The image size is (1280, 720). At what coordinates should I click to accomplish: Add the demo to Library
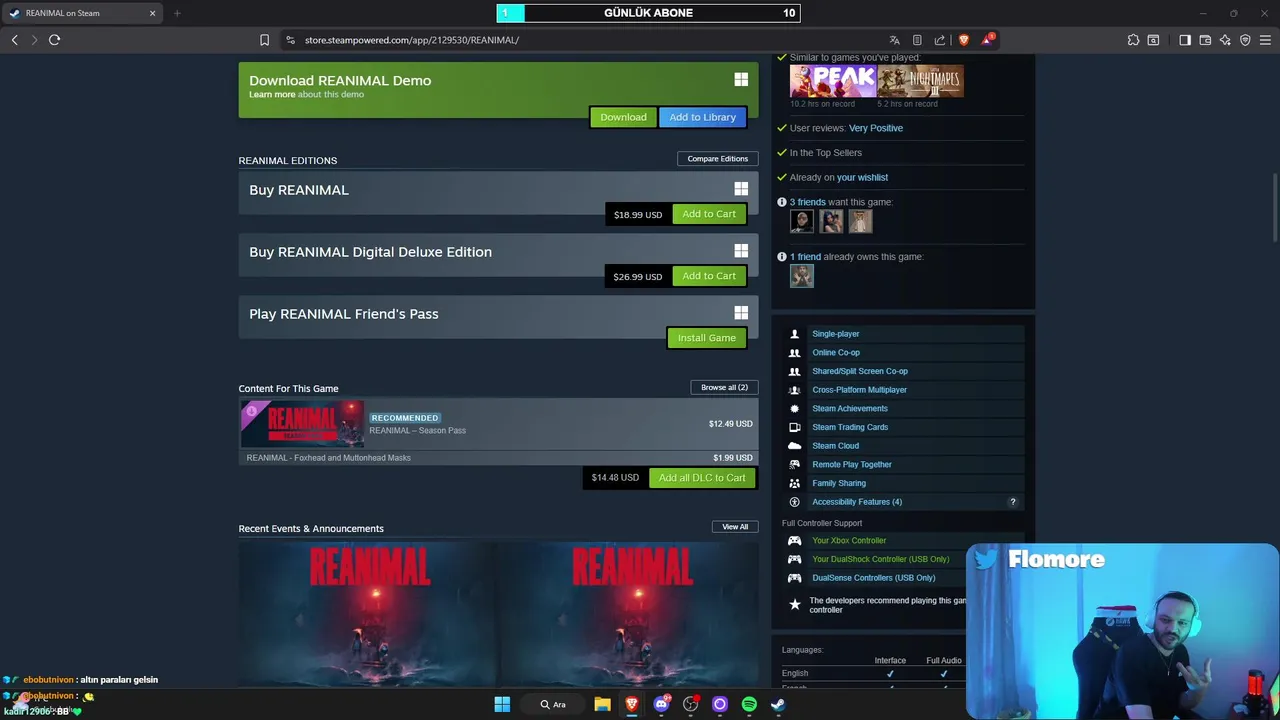coord(702,117)
